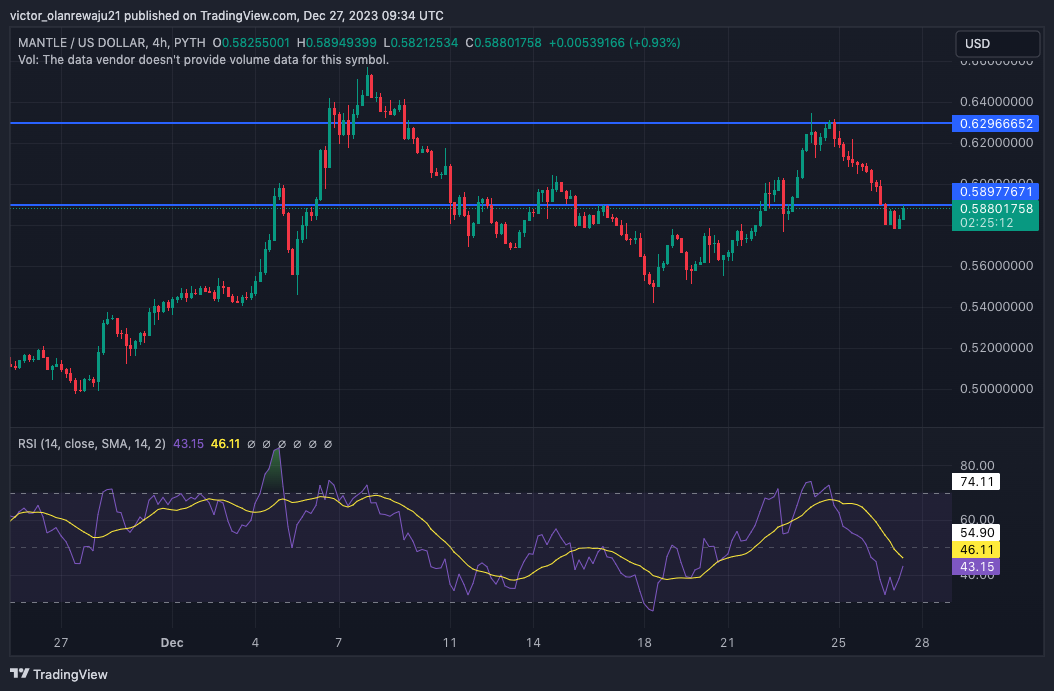Click the TradingView logo at bottom left
The image size is (1054, 691).
point(58,674)
